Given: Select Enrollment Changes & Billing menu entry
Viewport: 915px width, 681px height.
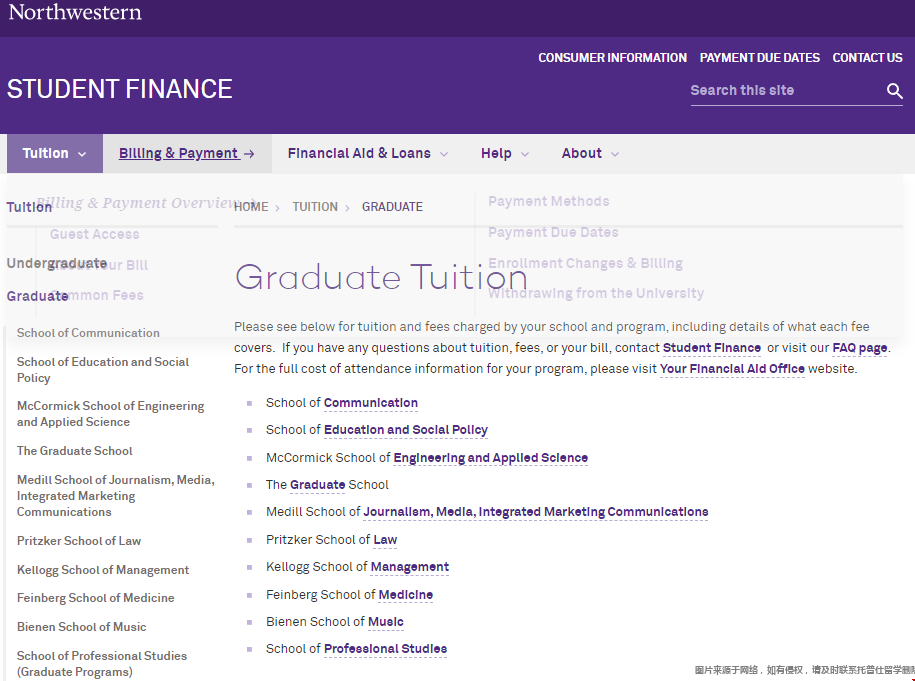Looking at the screenshot, I should 585,263.
